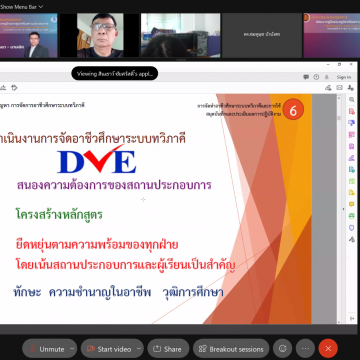Screen dimensions: 360x360
Task: Click Sign In in Acrobat
Action: point(344,77)
